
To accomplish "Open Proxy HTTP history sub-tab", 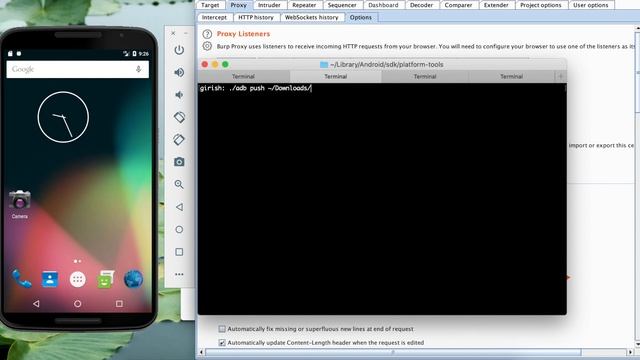I will 256,17.
